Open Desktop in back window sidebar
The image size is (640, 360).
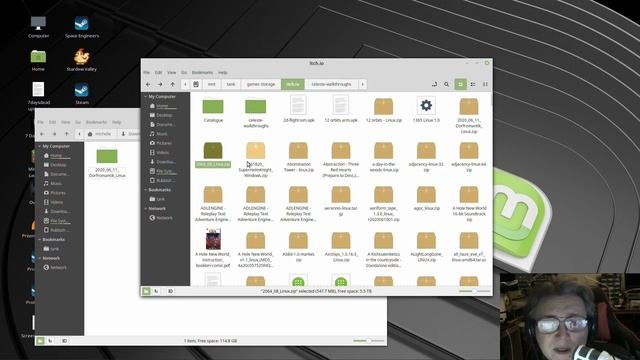click(x=58, y=165)
